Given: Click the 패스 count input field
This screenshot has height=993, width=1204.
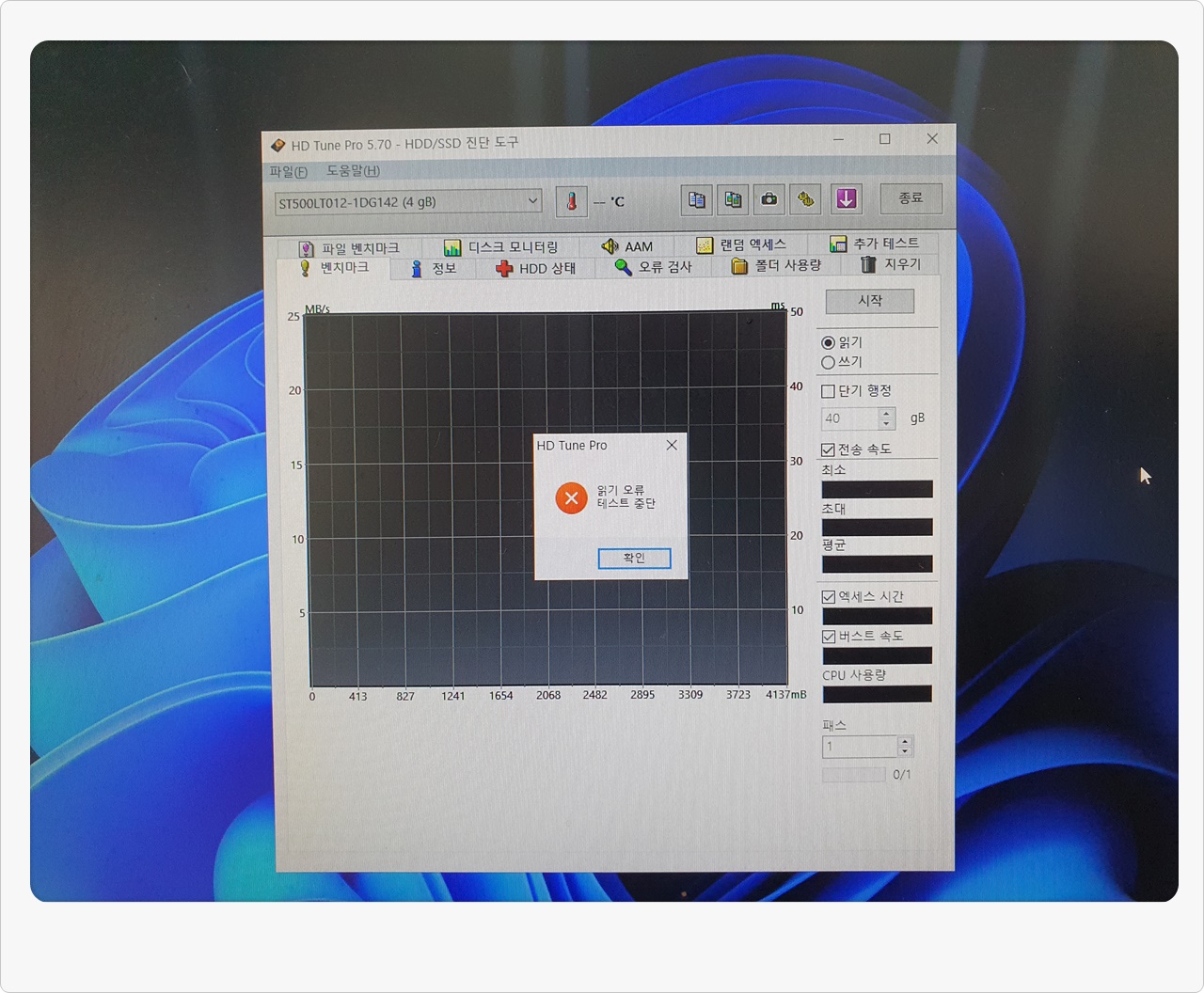Looking at the screenshot, I should point(860,747).
